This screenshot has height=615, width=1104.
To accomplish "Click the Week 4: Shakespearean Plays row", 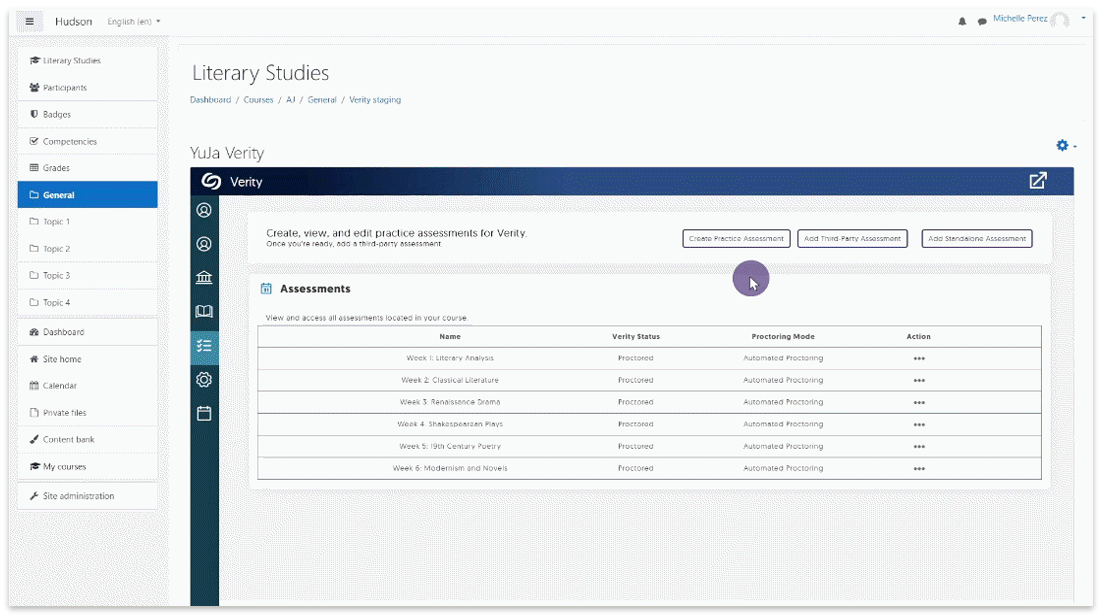I will (450, 424).
